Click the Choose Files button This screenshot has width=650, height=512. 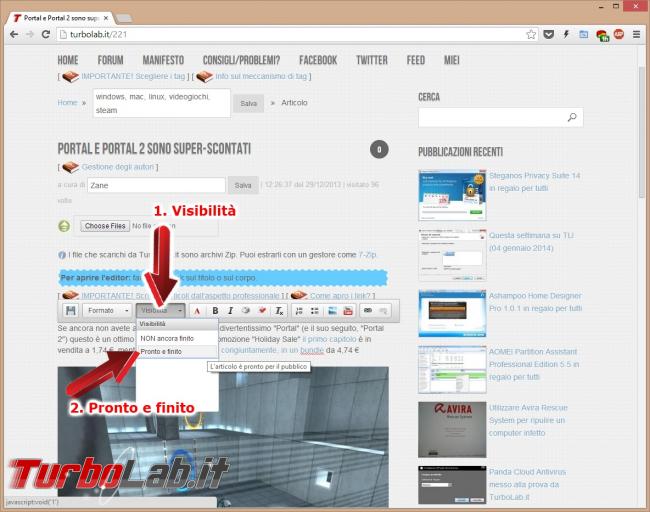[x=105, y=226]
